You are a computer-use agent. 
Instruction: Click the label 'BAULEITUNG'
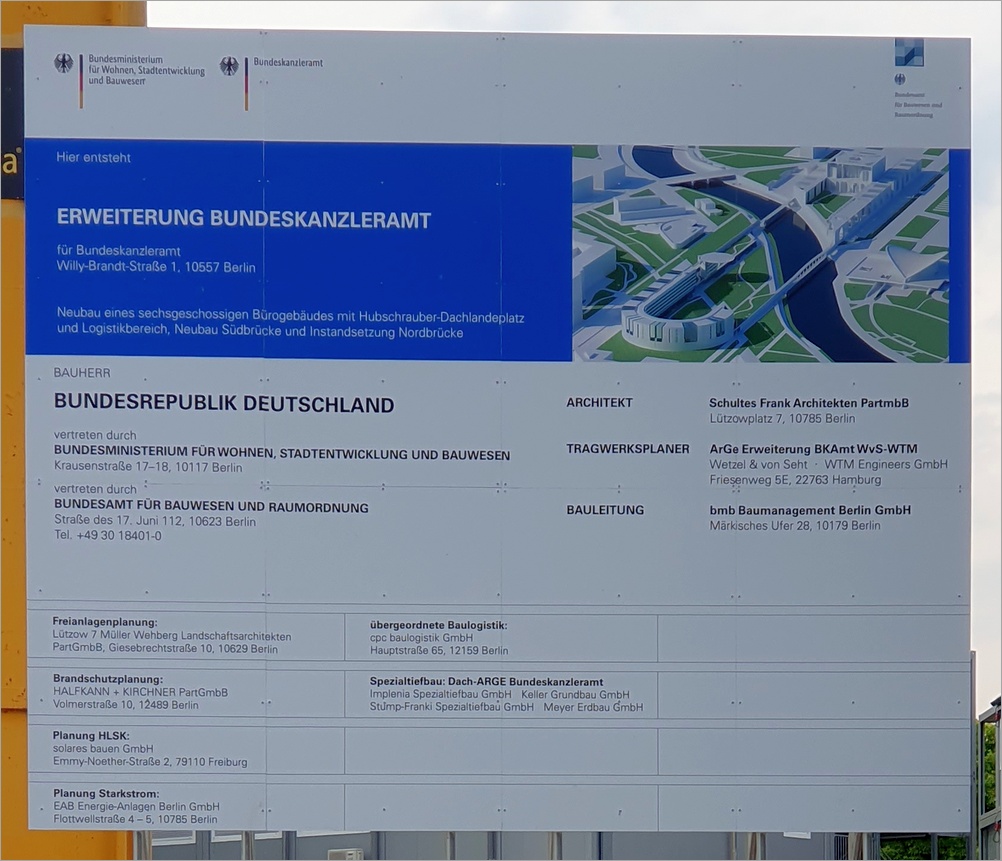pyautogui.click(x=605, y=510)
